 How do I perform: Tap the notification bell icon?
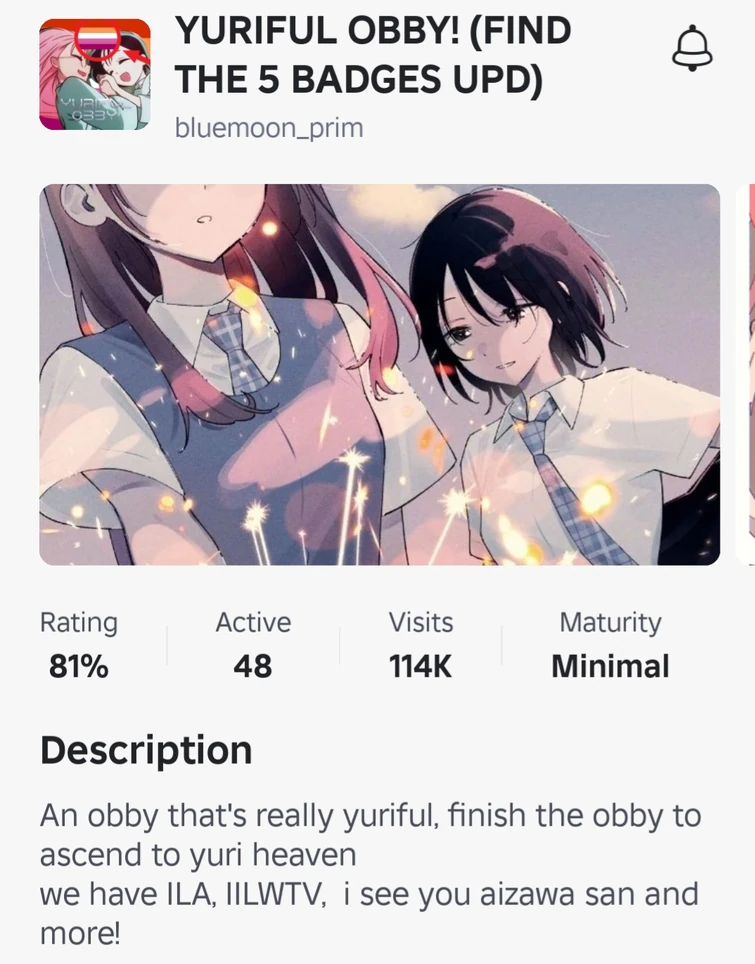pos(692,48)
